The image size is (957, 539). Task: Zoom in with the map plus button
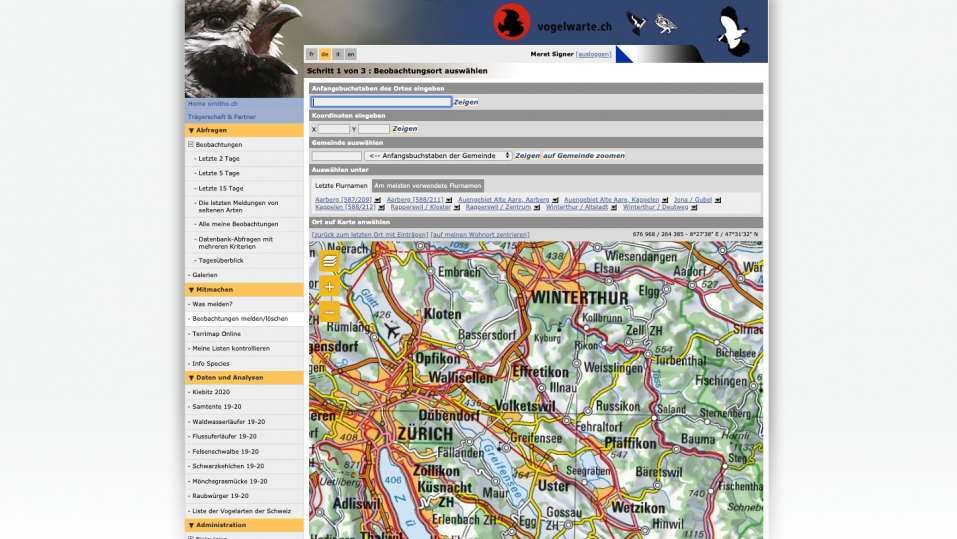(x=329, y=287)
